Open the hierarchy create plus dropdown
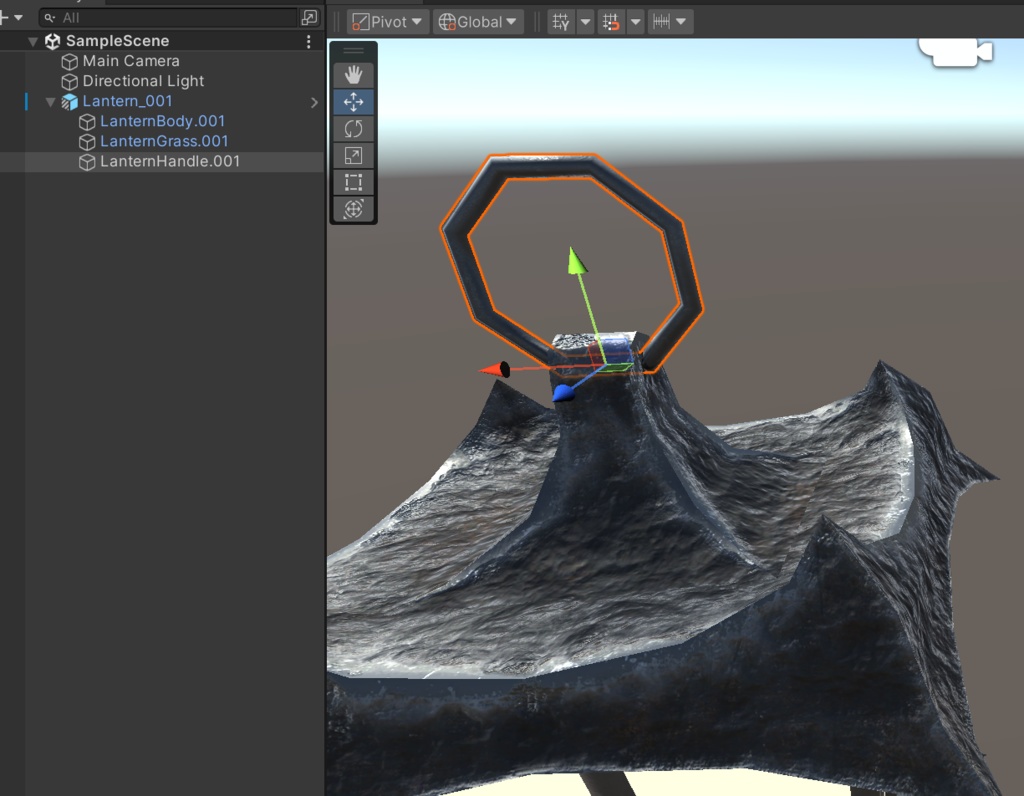The width and height of the screenshot is (1024, 796). [x=12, y=18]
